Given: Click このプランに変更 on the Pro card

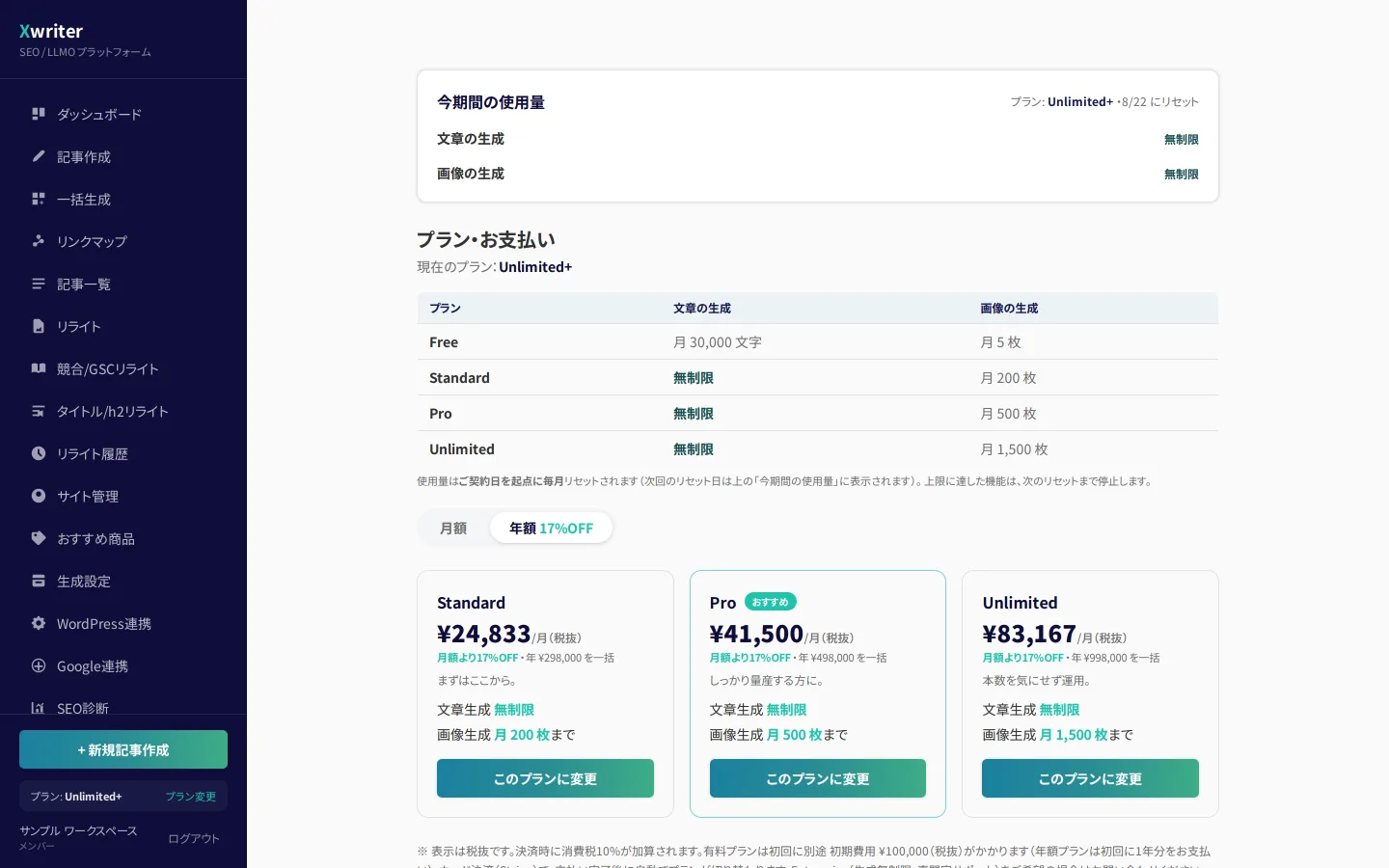Looking at the screenshot, I should pyautogui.click(x=818, y=778).
